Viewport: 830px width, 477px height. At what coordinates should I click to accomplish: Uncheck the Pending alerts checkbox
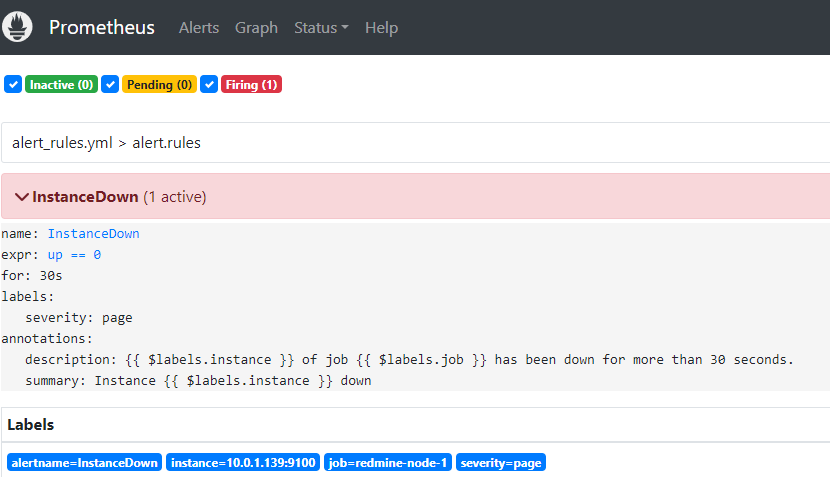click(x=110, y=84)
